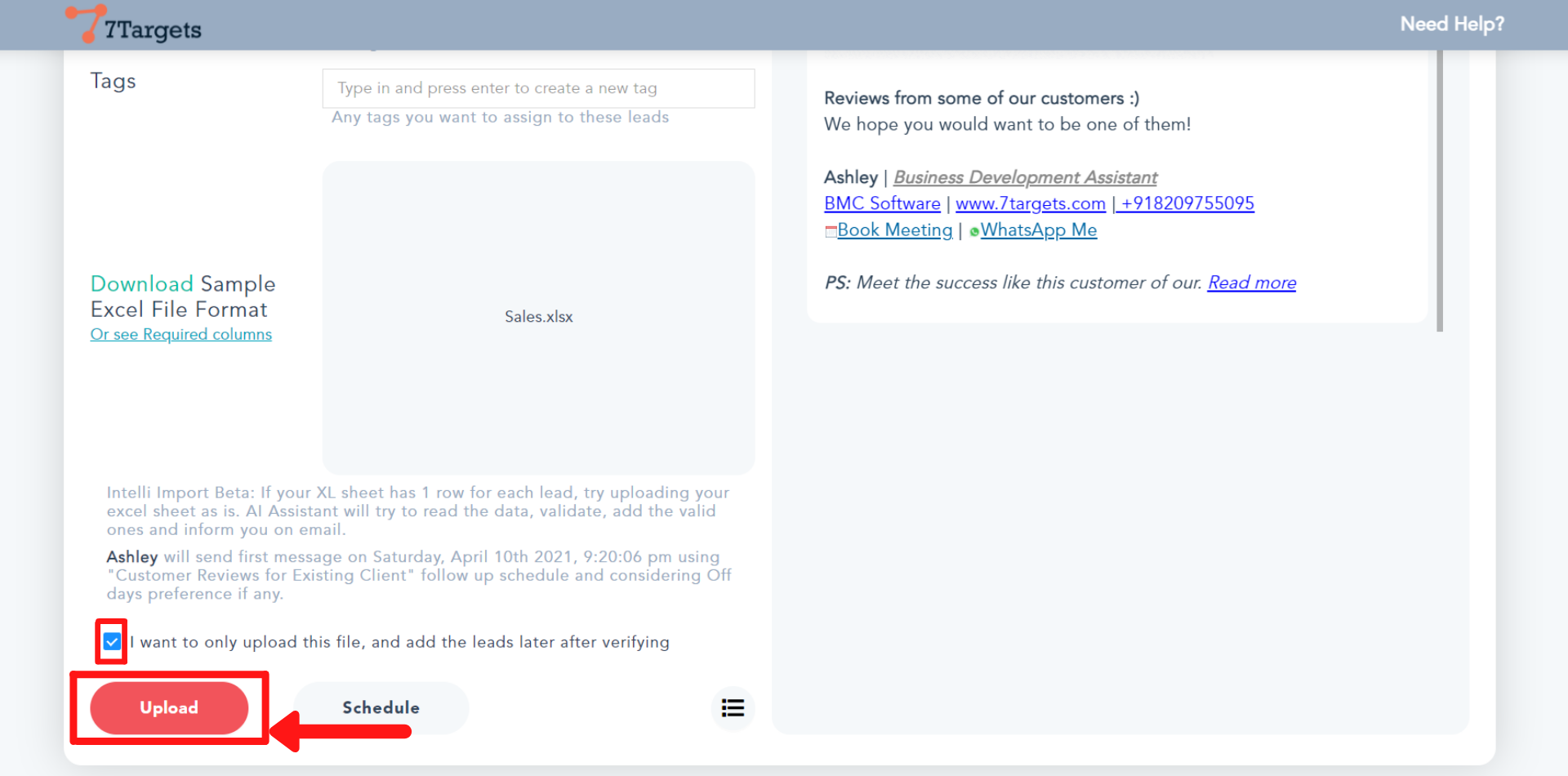Viewport: 1568px width, 776px height.
Task: Open the BMC Software link
Action: 882,203
